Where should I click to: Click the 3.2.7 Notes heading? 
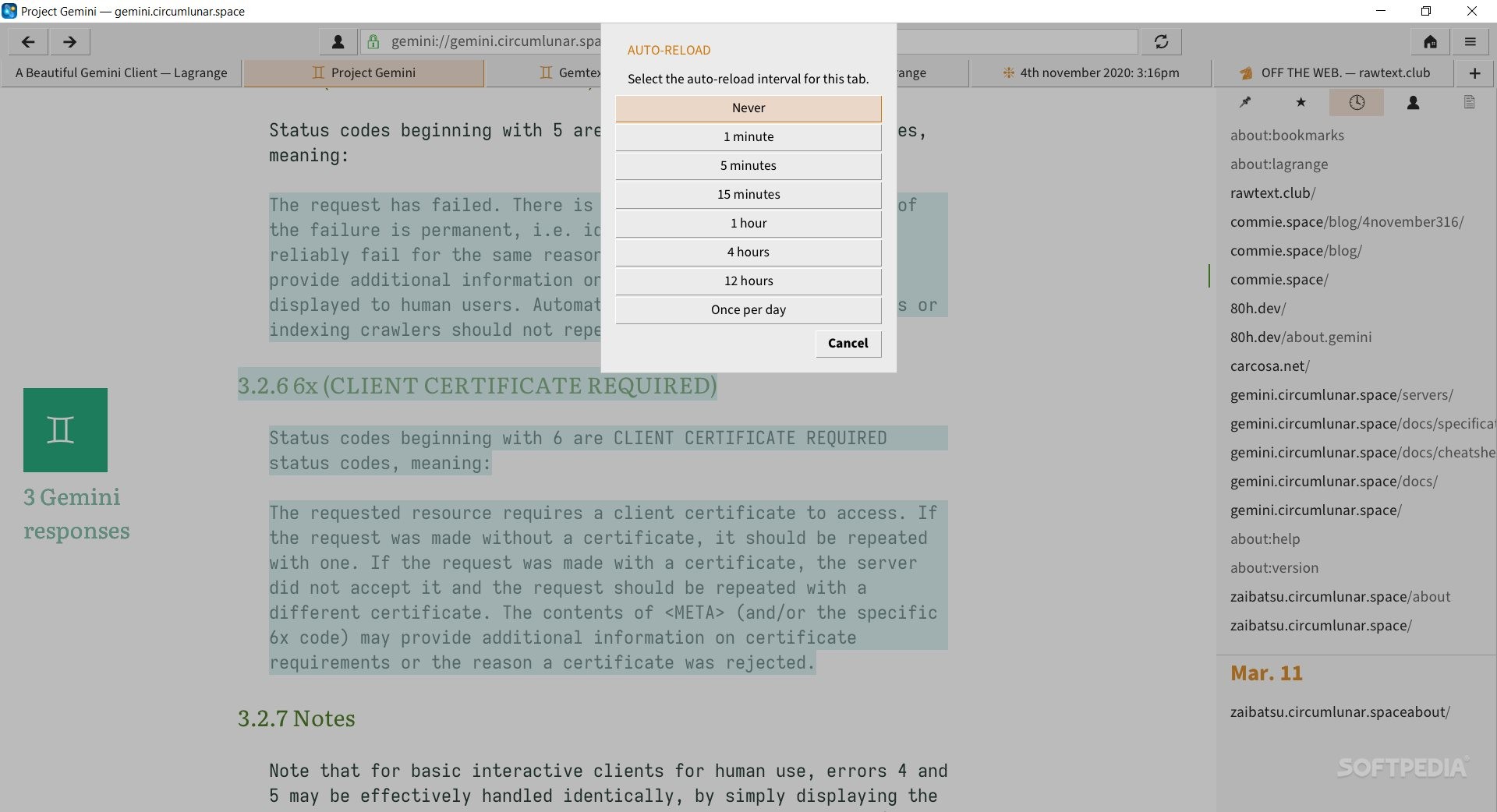tap(296, 718)
